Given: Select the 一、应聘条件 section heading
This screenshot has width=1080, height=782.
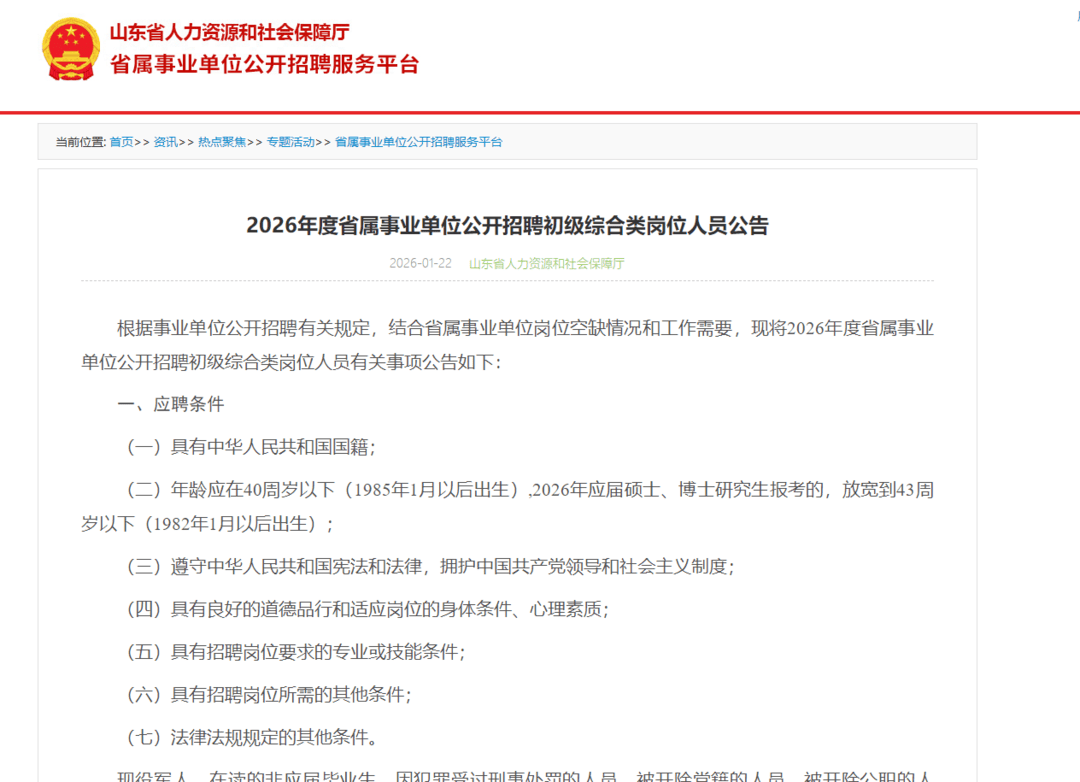Looking at the screenshot, I should point(171,404).
